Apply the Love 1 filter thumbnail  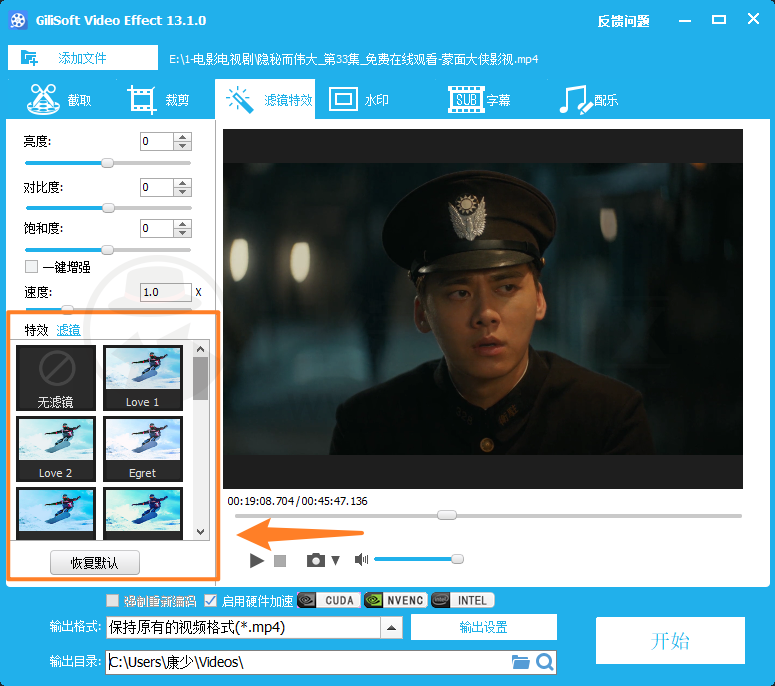pyautogui.click(x=143, y=378)
